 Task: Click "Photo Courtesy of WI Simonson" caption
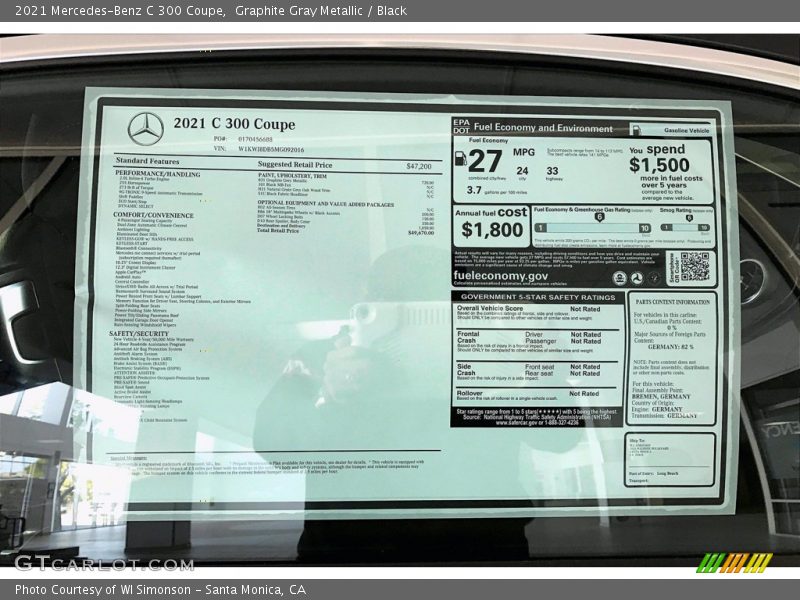[x=103, y=590]
